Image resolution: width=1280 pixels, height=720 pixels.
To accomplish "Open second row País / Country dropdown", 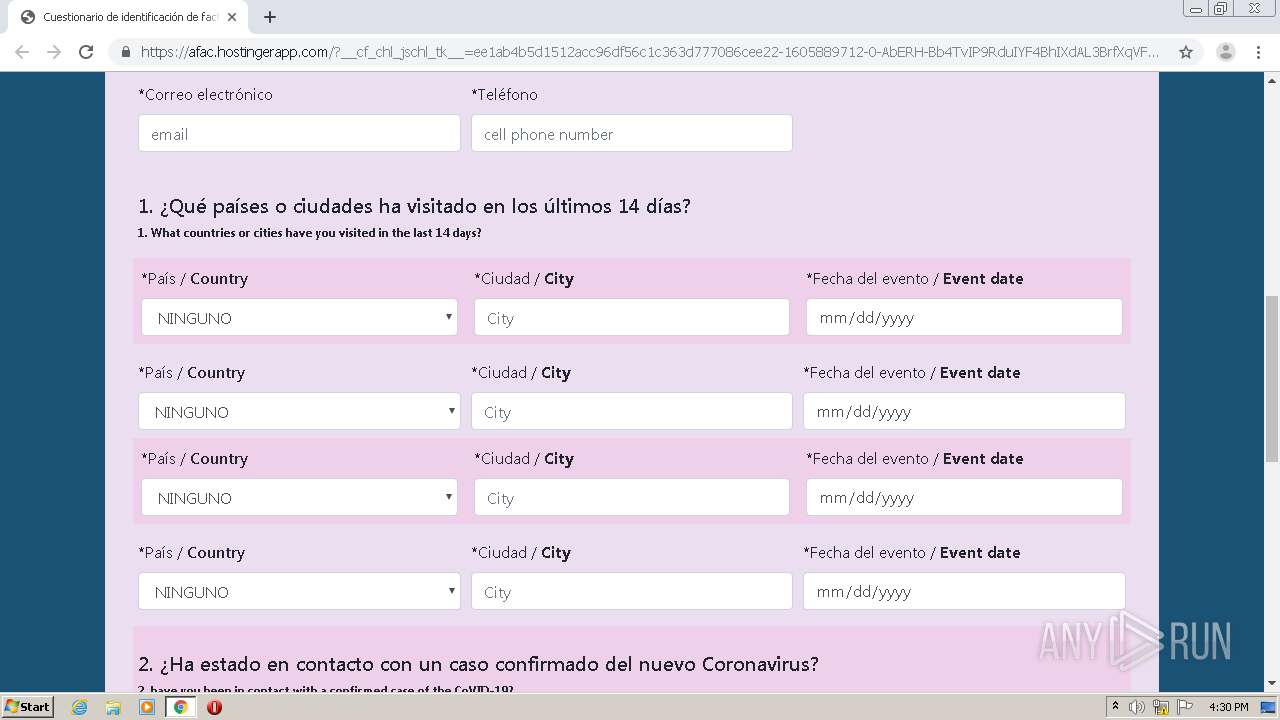I will pos(299,411).
